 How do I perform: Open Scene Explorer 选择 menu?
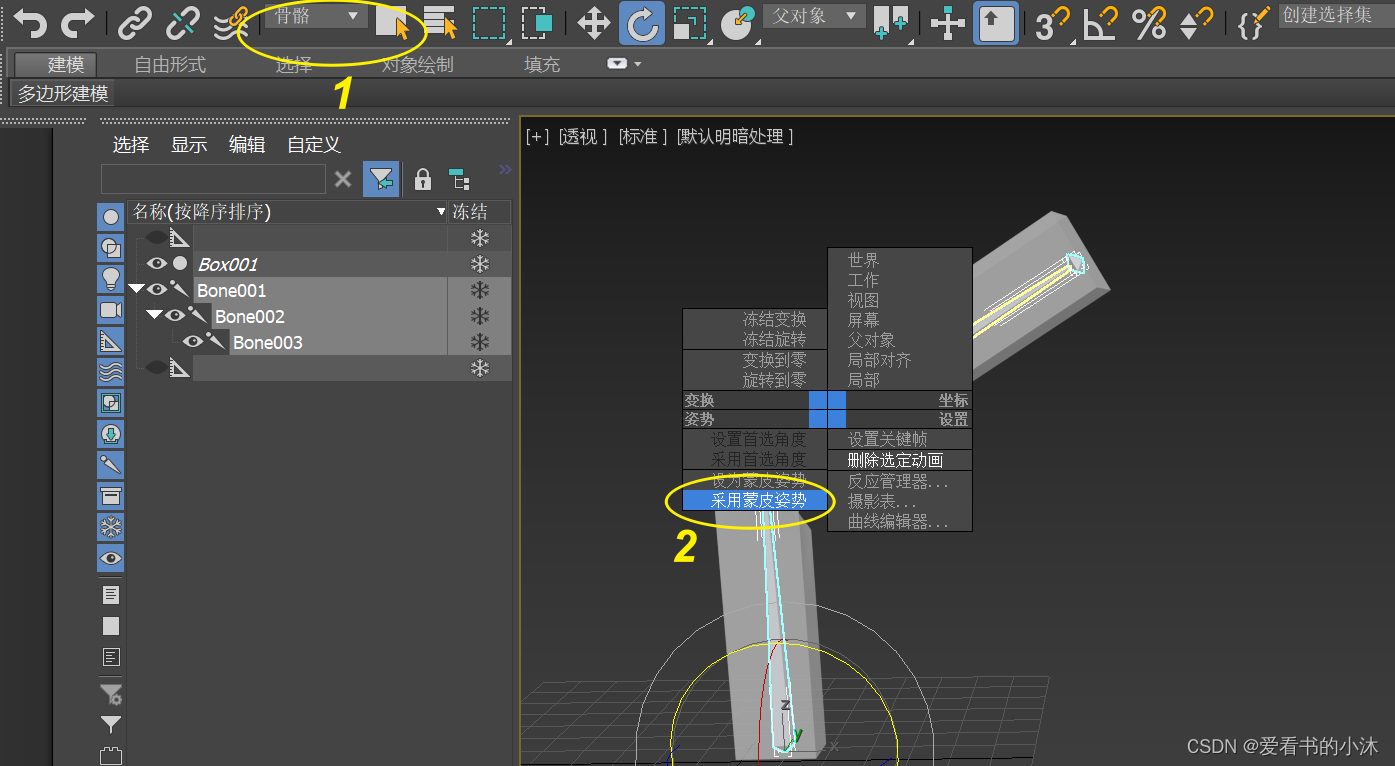tap(131, 145)
